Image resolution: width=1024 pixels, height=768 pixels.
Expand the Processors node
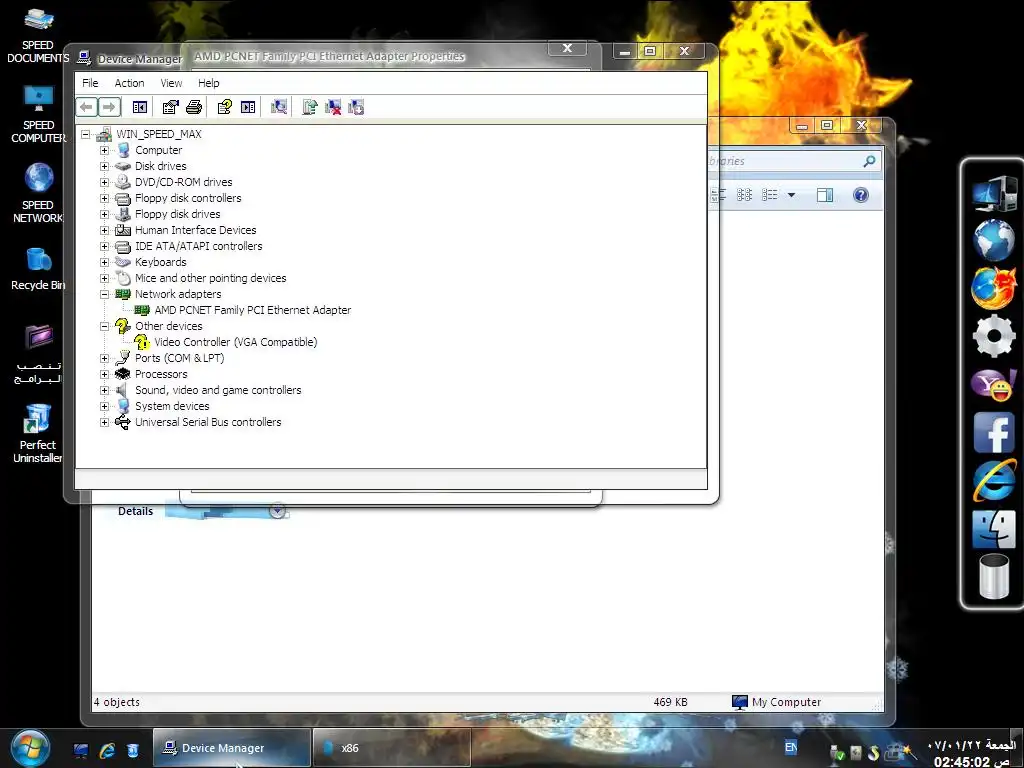(104, 374)
